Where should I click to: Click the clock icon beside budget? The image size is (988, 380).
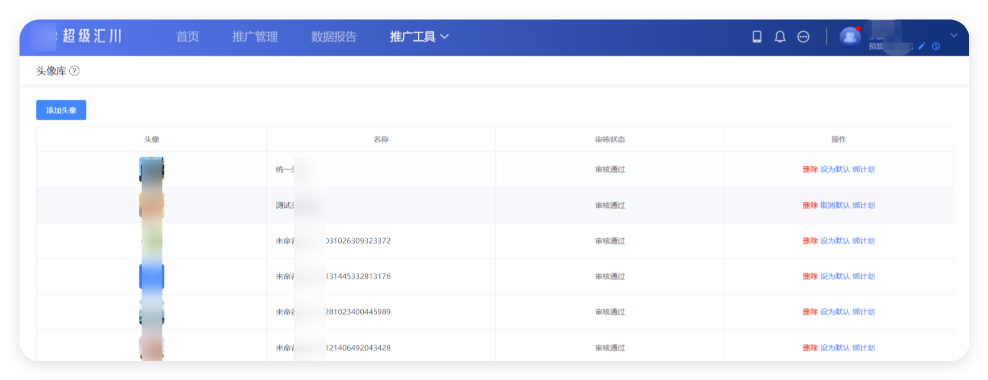coord(936,46)
